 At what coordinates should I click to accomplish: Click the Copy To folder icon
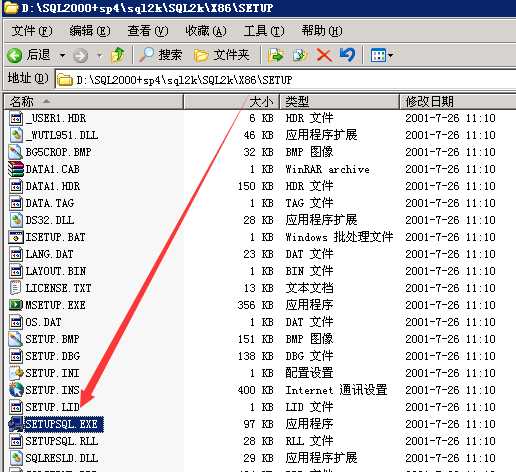(x=299, y=55)
